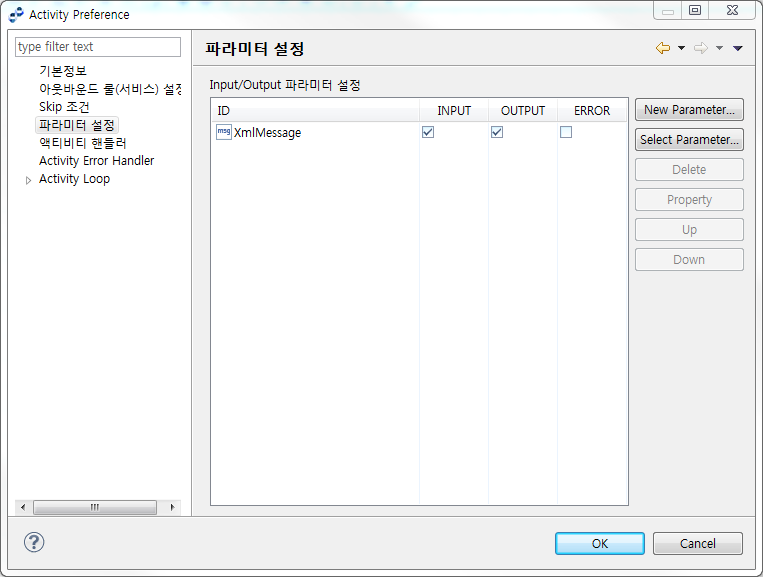Open 액티비티 핸들러 page
This screenshot has height=577, width=763.
pyautogui.click(x=83, y=143)
